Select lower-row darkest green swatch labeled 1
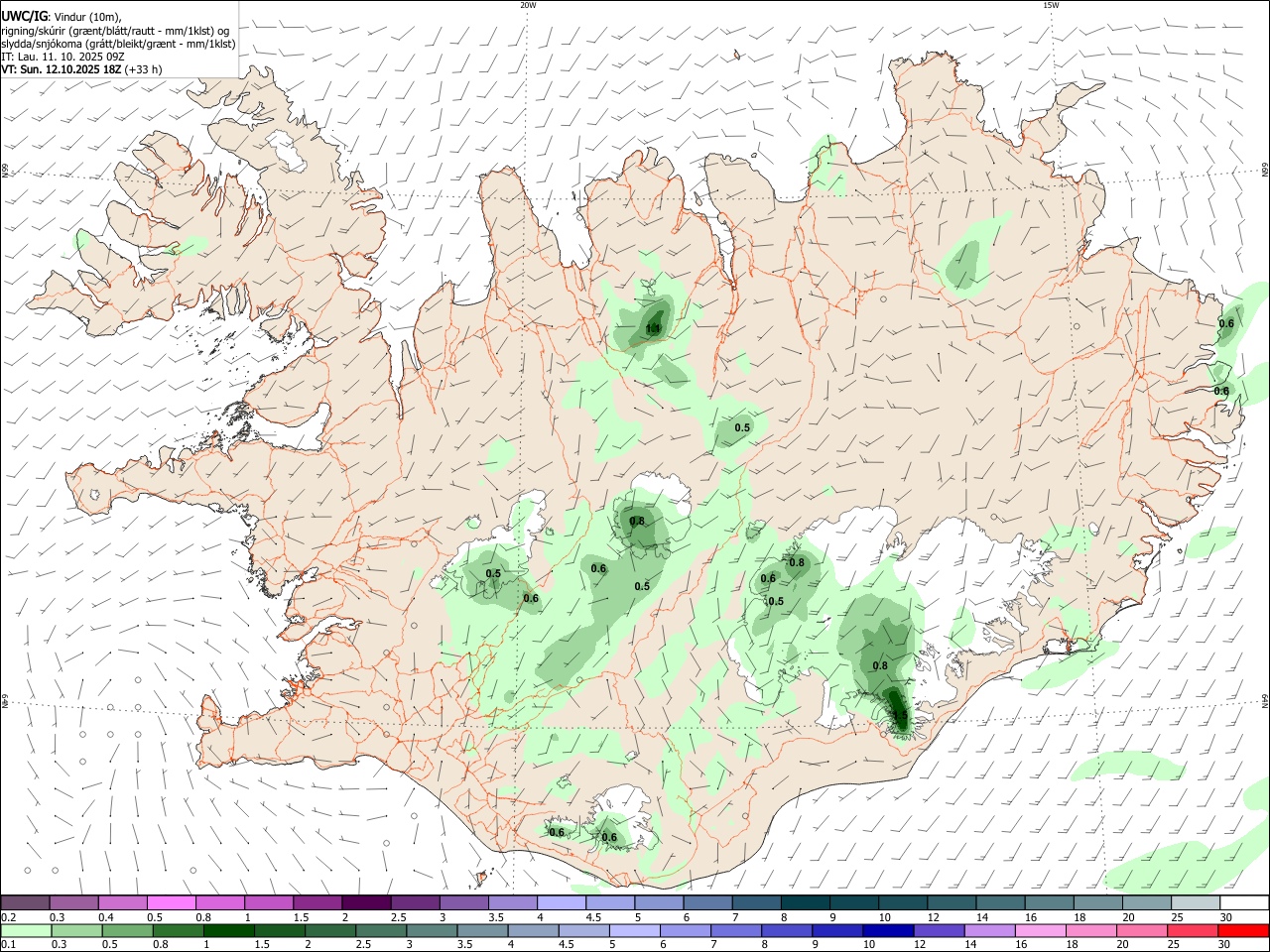This screenshot has width=1270, height=952. point(229,930)
